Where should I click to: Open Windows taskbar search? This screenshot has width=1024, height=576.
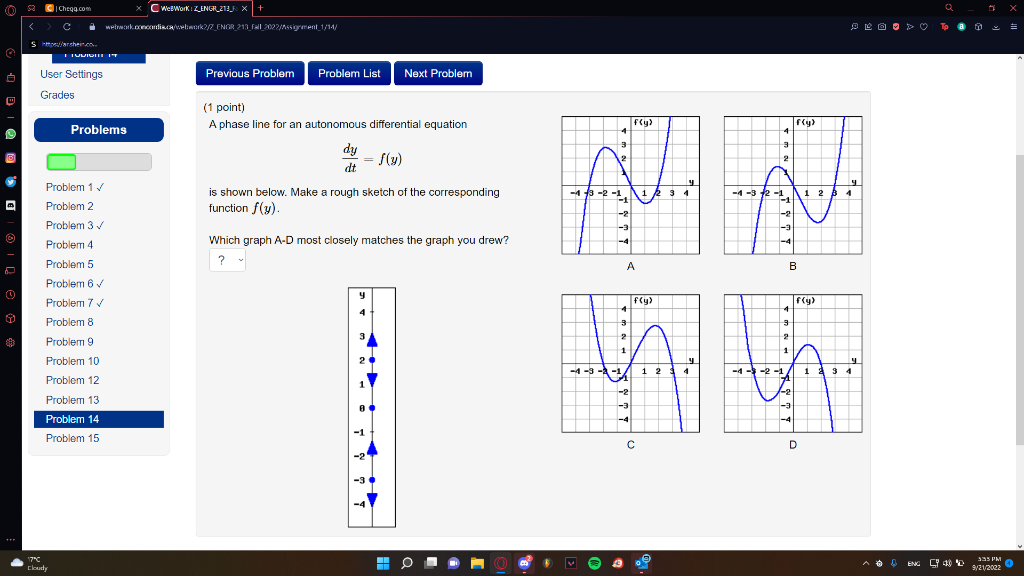click(407, 563)
